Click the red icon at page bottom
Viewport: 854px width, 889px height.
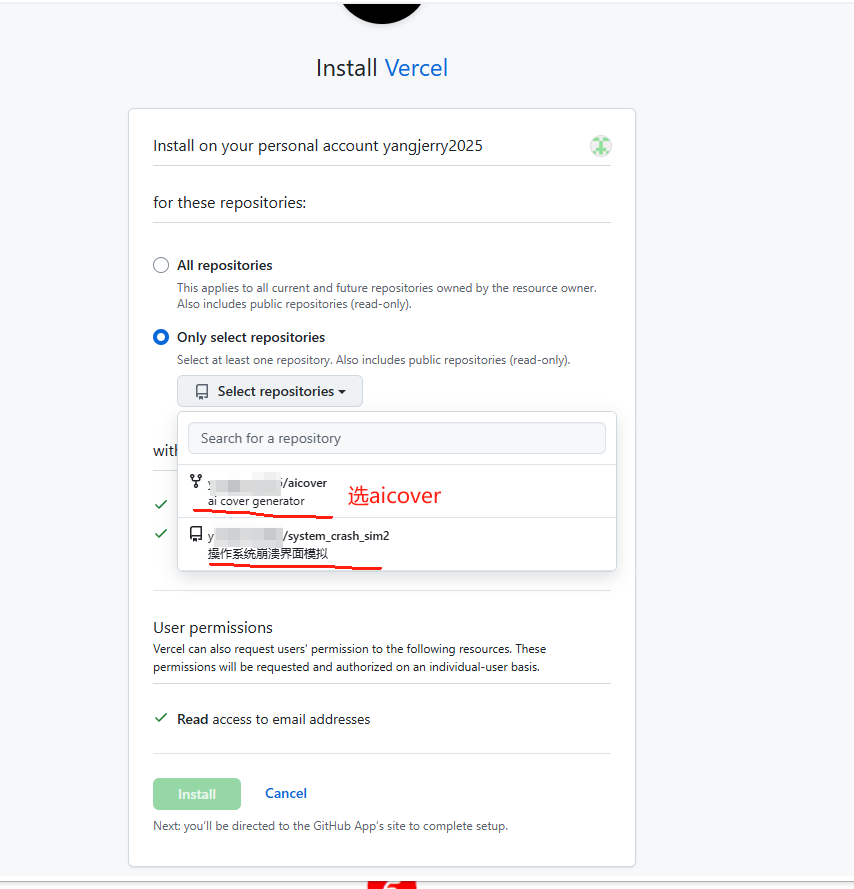point(392,883)
